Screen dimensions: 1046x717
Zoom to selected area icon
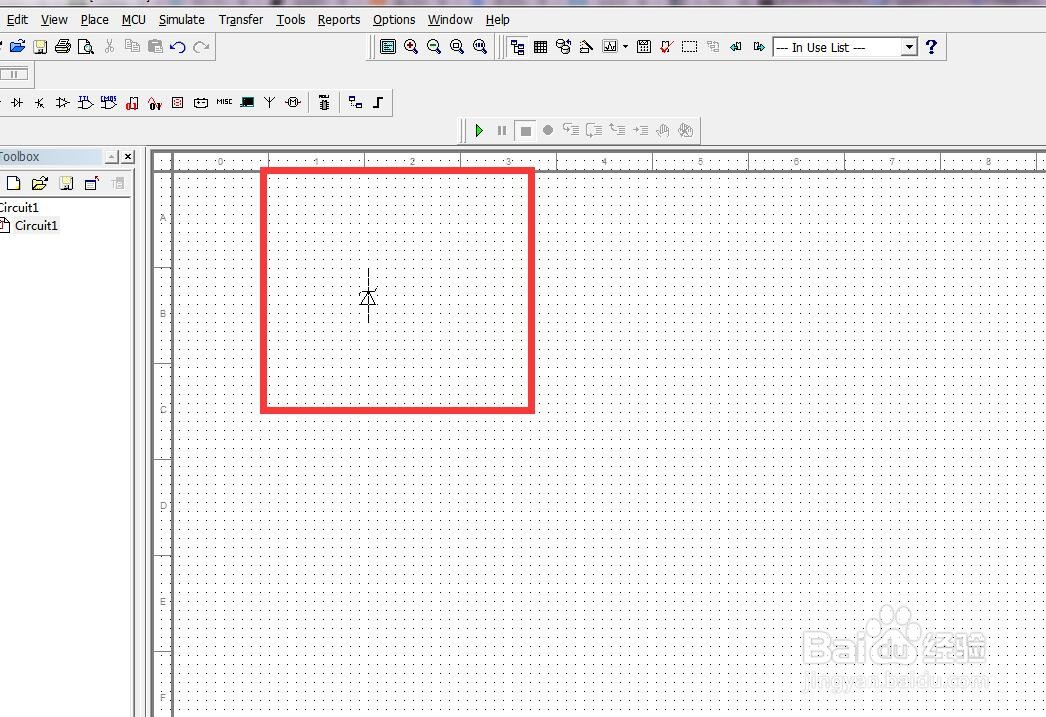click(x=457, y=46)
